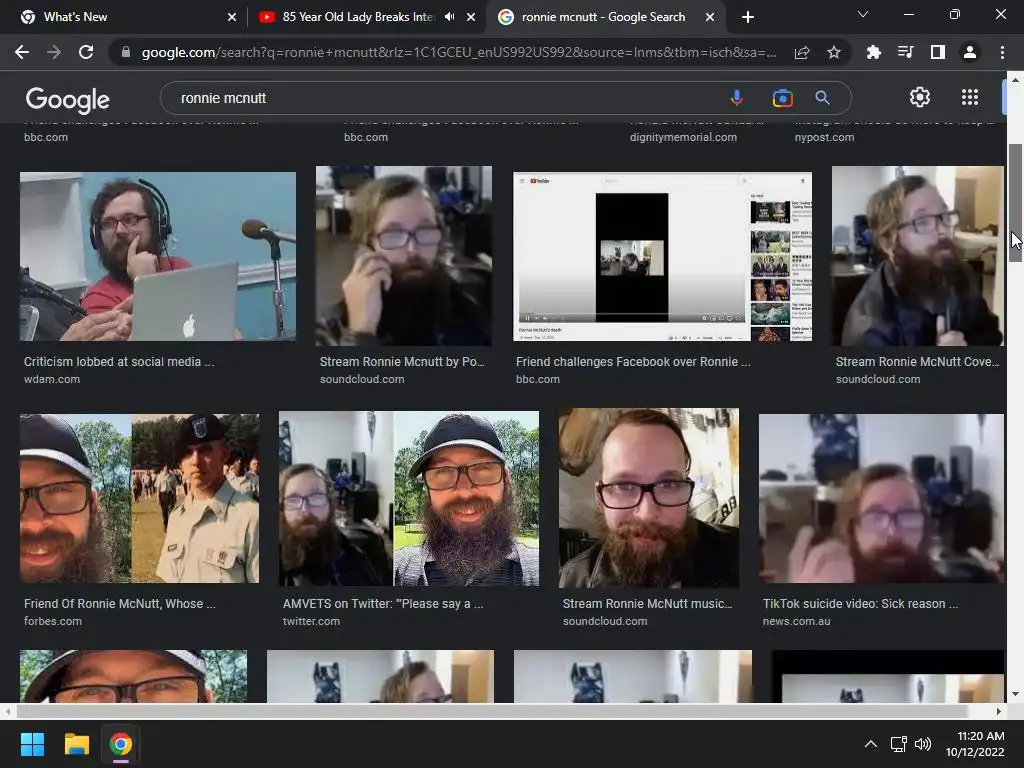
Task: Click the horizontal scrollbar right arrow
Action: tap(999, 711)
